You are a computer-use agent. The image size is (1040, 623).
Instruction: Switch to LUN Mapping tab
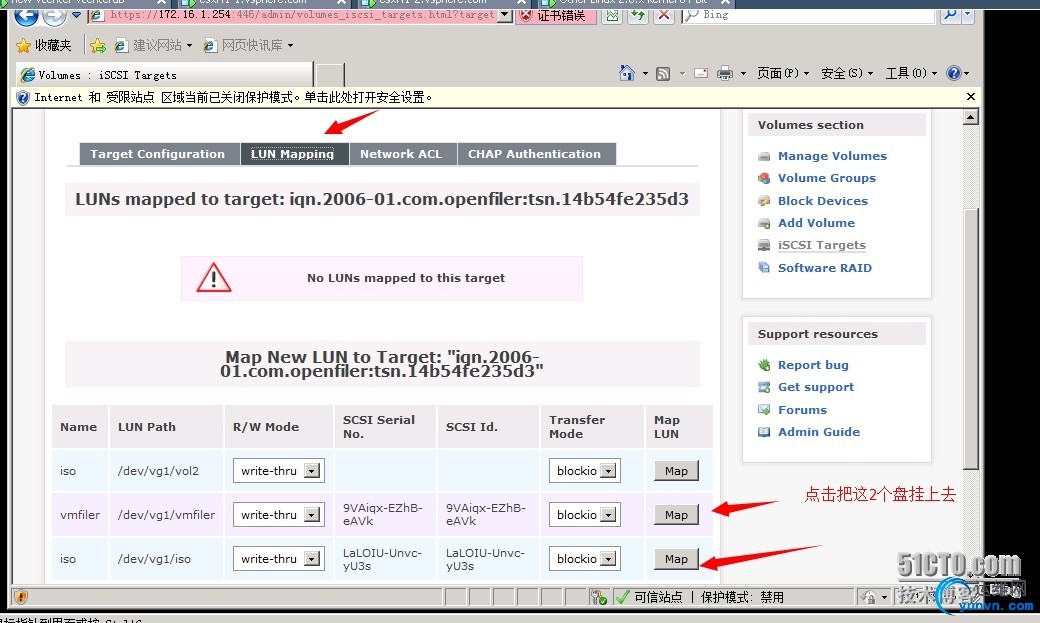coord(292,154)
